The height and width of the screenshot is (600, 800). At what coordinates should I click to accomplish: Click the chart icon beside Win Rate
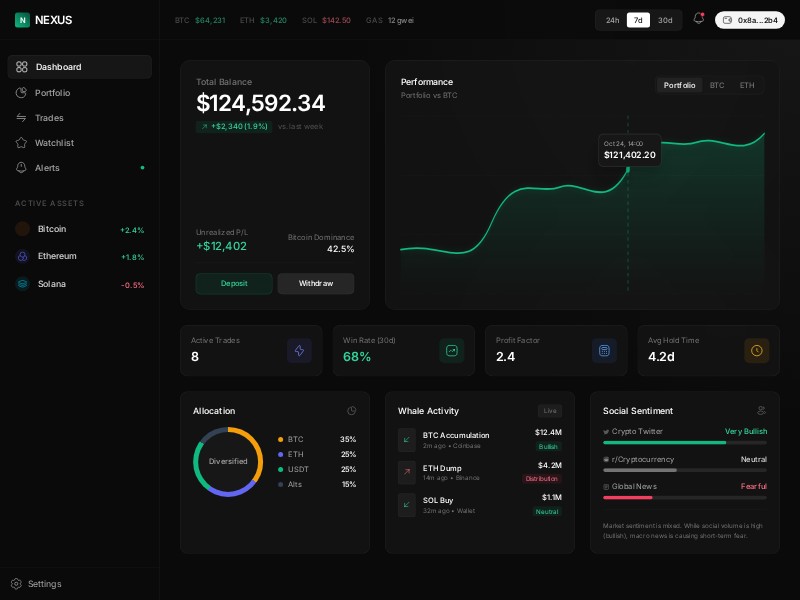(x=452, y=351)
